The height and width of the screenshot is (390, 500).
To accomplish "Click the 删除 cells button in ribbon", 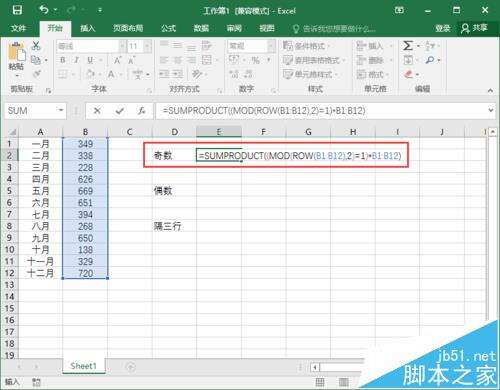I will (374, 60).
